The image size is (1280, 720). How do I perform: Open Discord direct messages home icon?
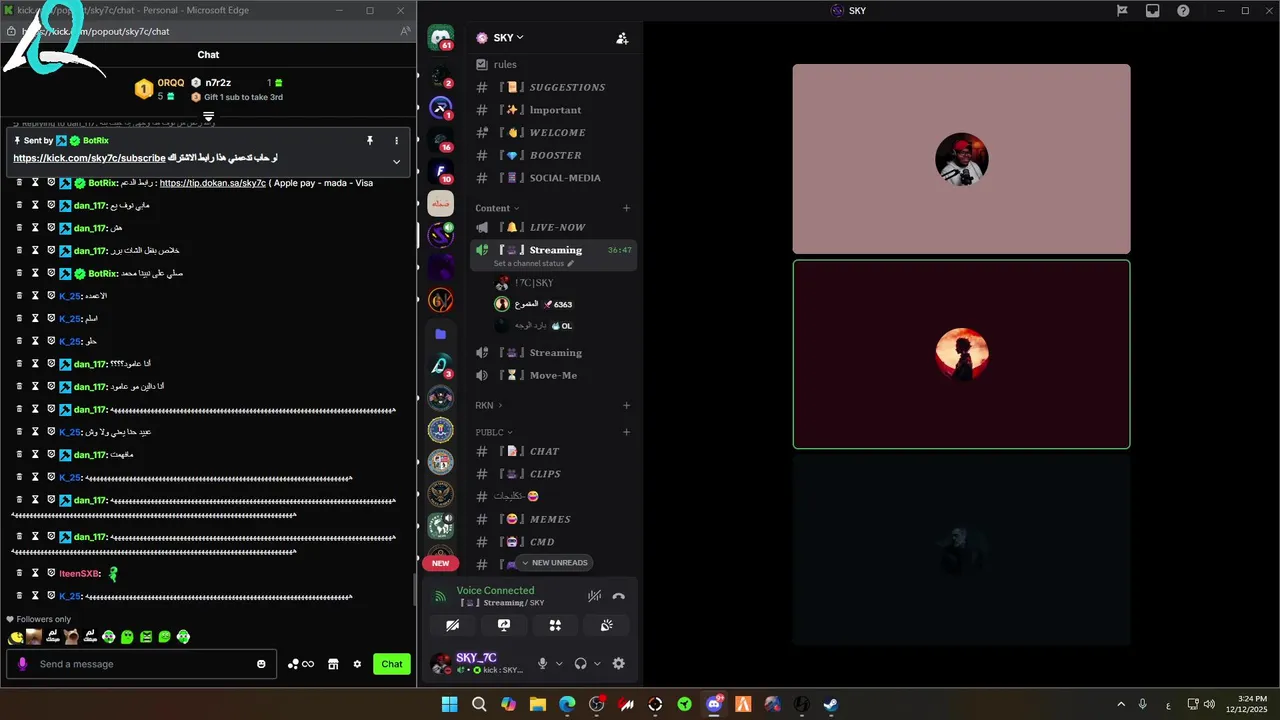(440, 39)
